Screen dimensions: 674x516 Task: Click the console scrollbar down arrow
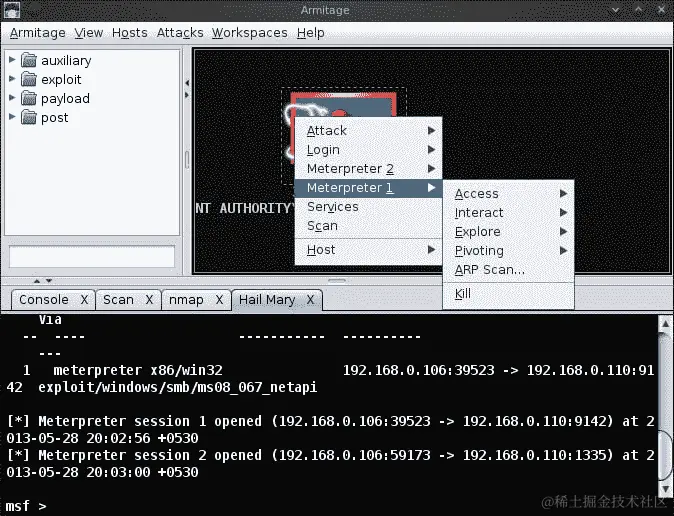click(665, 489)
